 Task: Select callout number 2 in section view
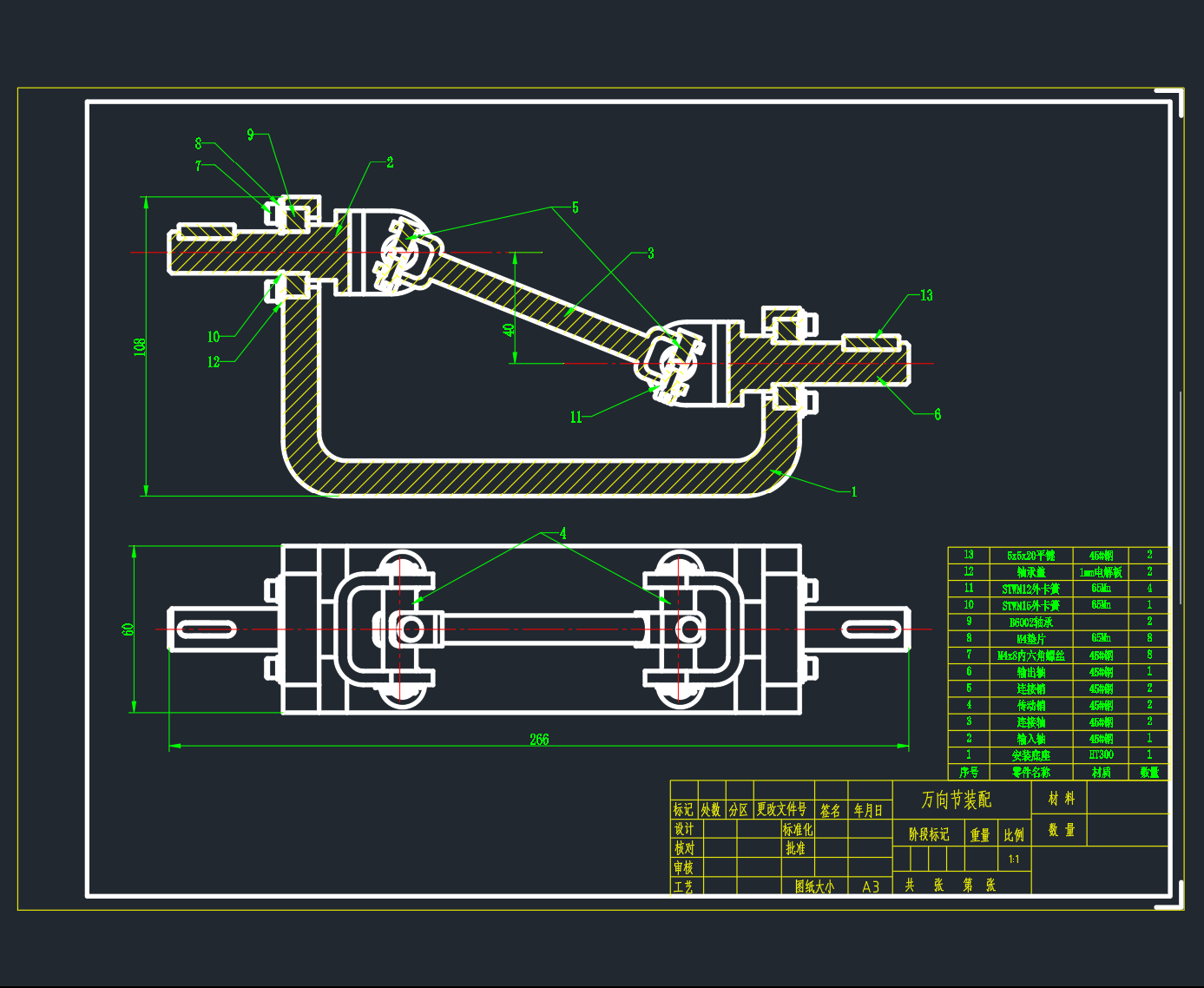coord(390,162)
